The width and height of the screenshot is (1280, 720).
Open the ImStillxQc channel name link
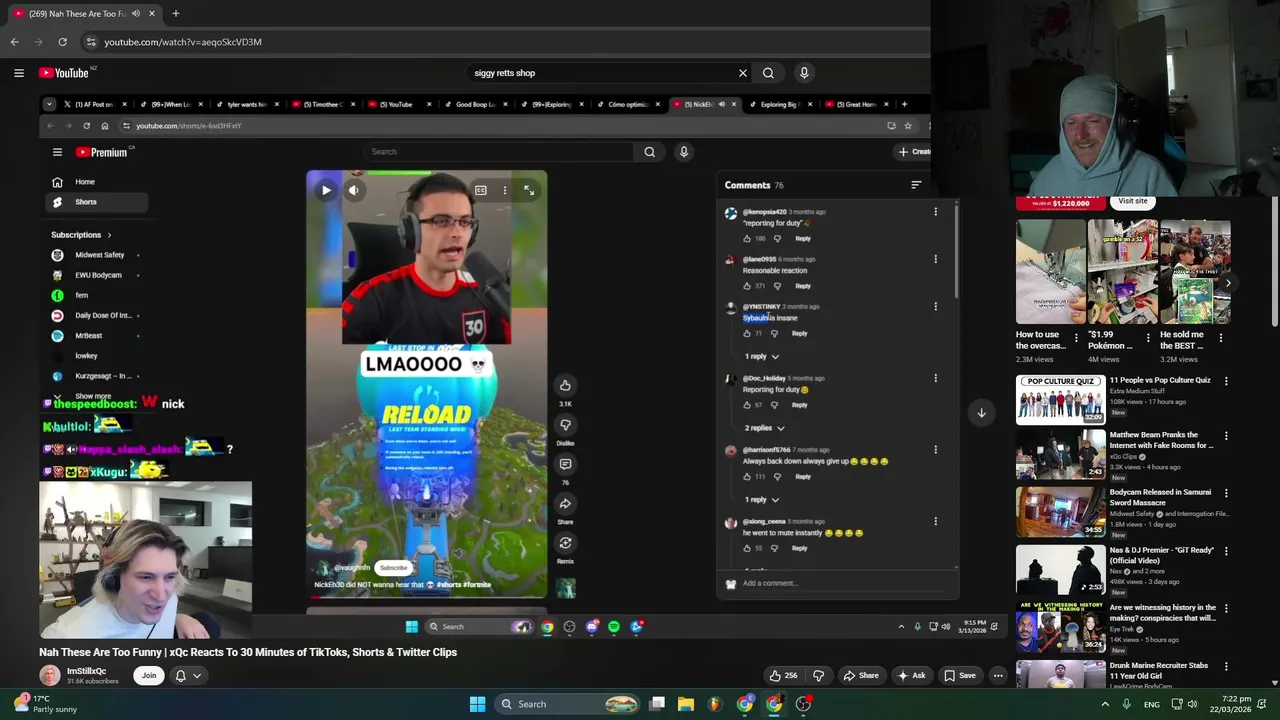coord(86,671)
